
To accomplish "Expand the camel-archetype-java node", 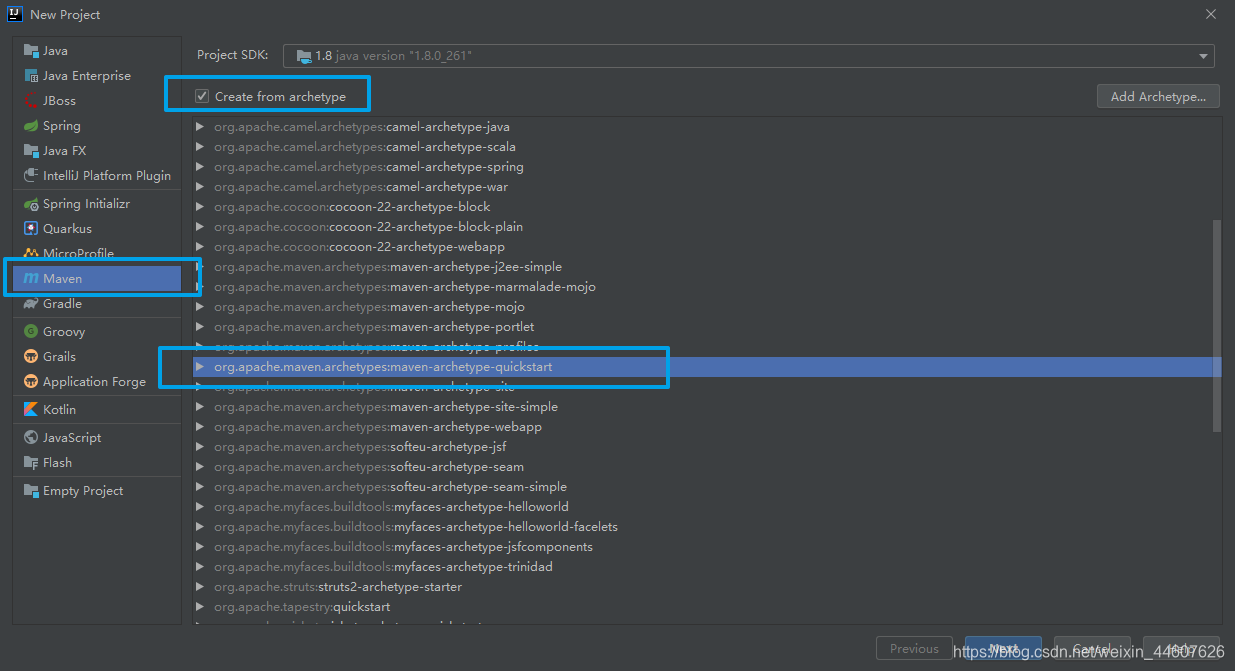I will click(x=200, y=127).
